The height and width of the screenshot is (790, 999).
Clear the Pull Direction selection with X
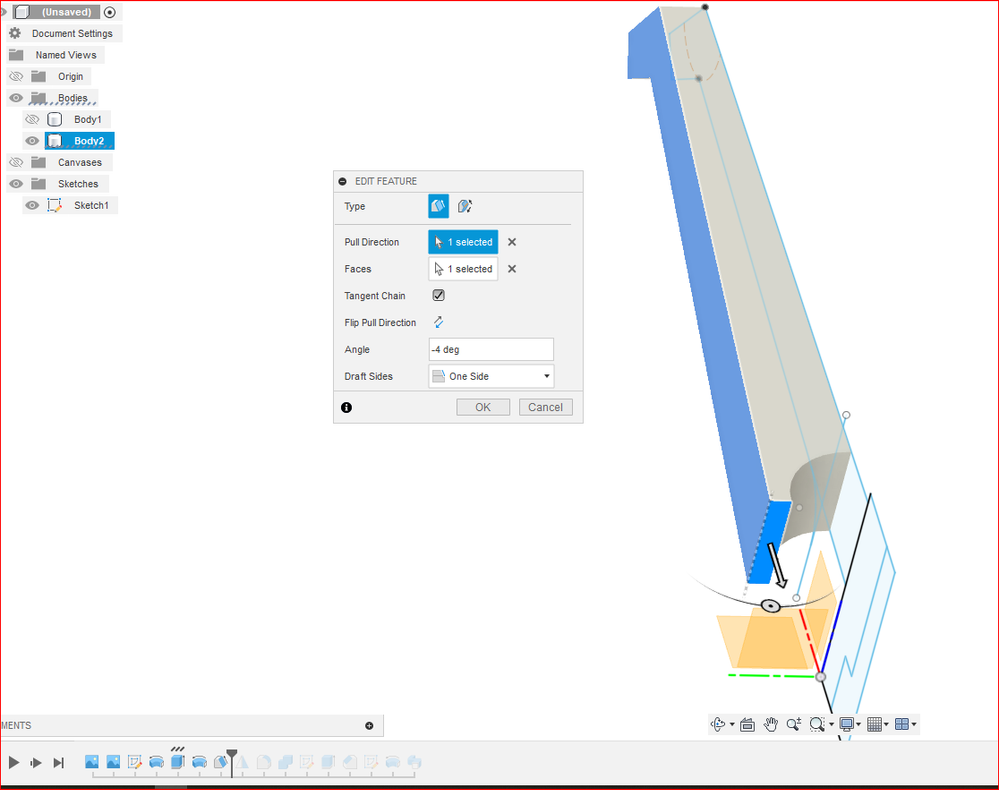pos(512,242)
